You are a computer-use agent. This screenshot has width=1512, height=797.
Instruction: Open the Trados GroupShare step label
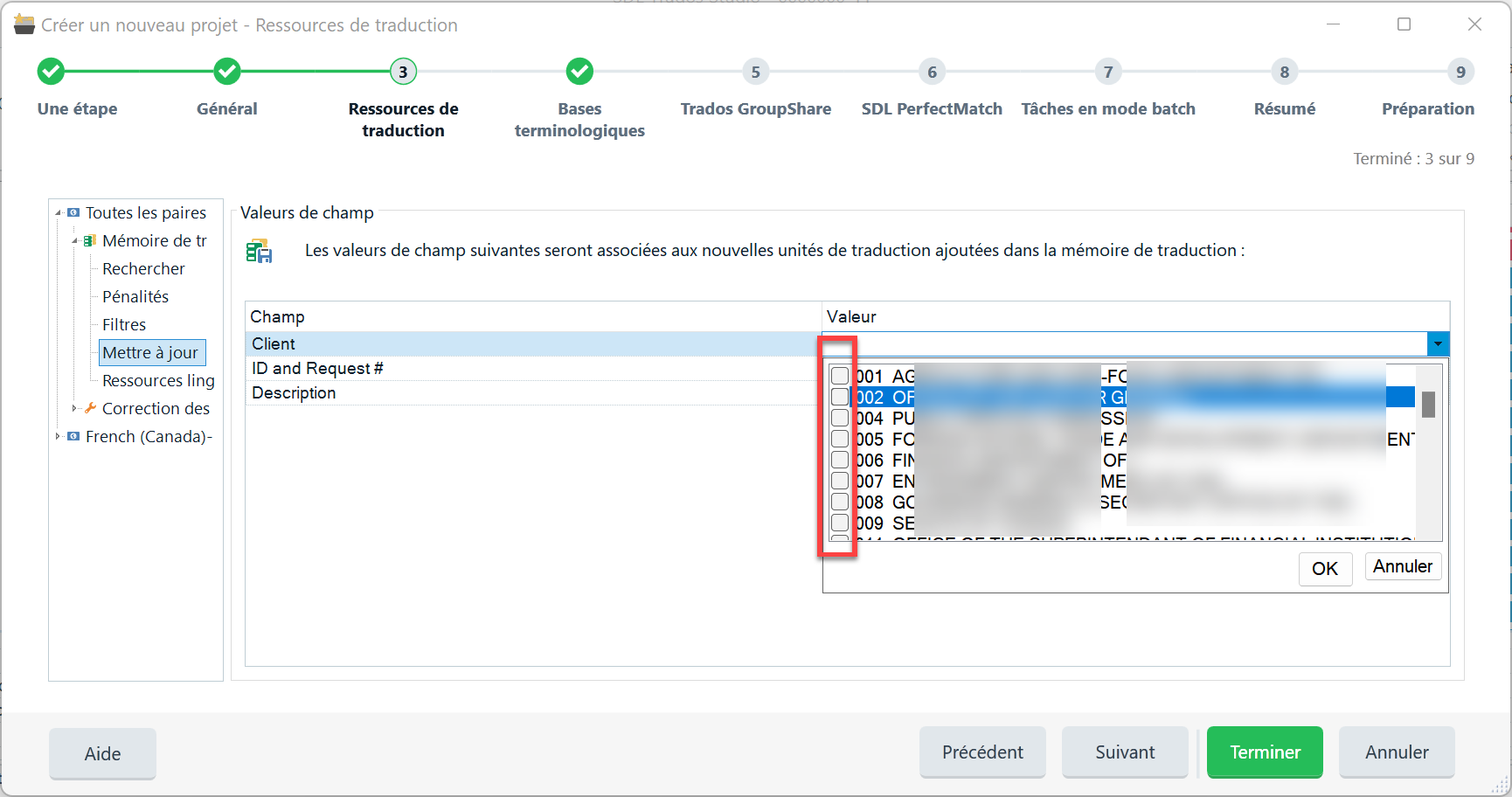tap(756, 108)
